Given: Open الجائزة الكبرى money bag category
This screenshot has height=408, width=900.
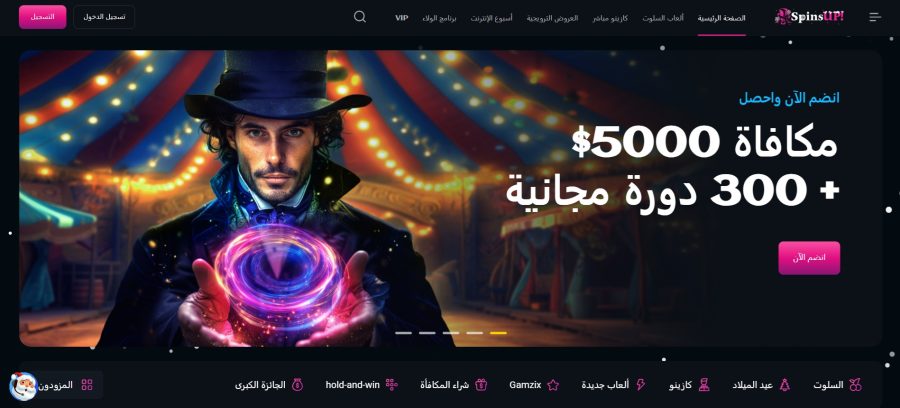Looking at the screenshot, I should point(269,385).
